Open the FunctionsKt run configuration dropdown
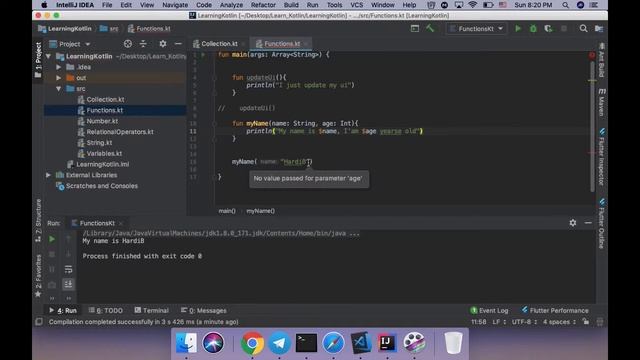This screenshot has height=360, width=640. coord(477,29)
